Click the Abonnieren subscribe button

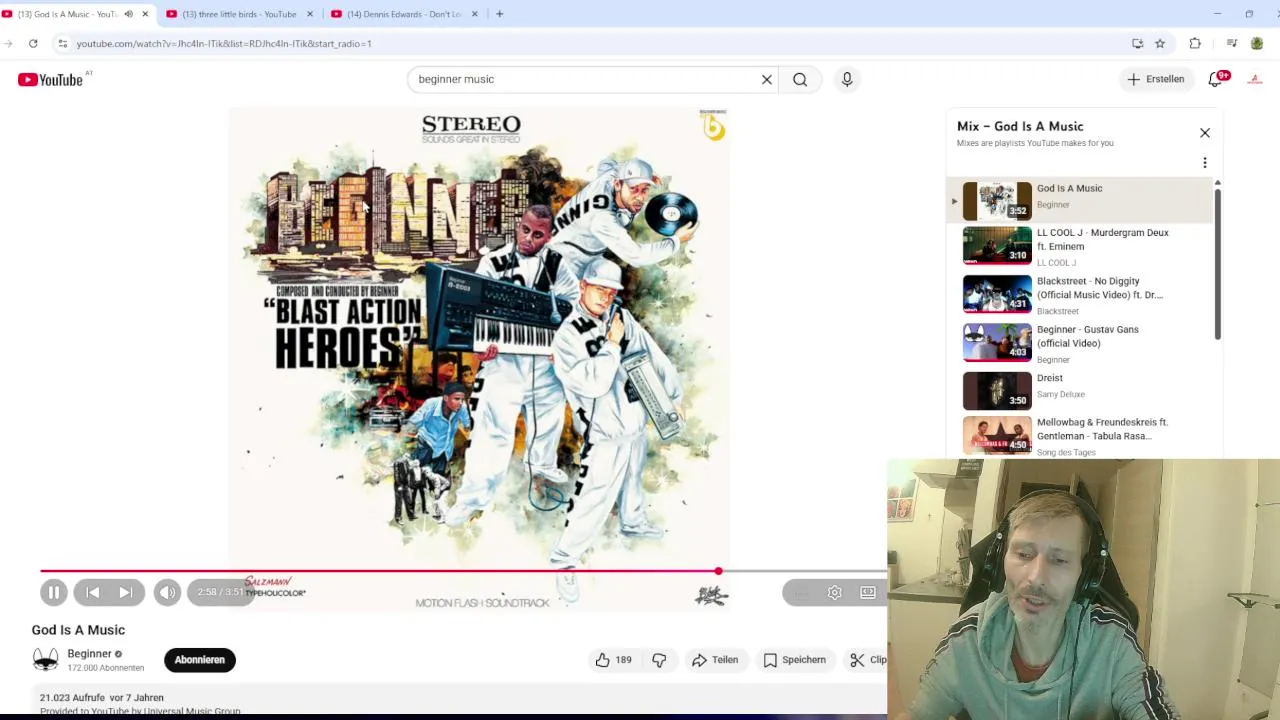click(x=200, y=660)
